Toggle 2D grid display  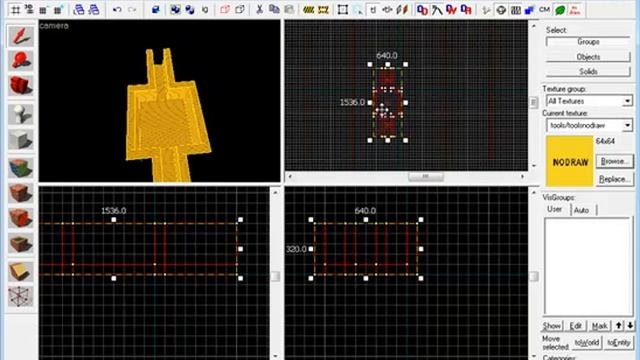(15, 9)
